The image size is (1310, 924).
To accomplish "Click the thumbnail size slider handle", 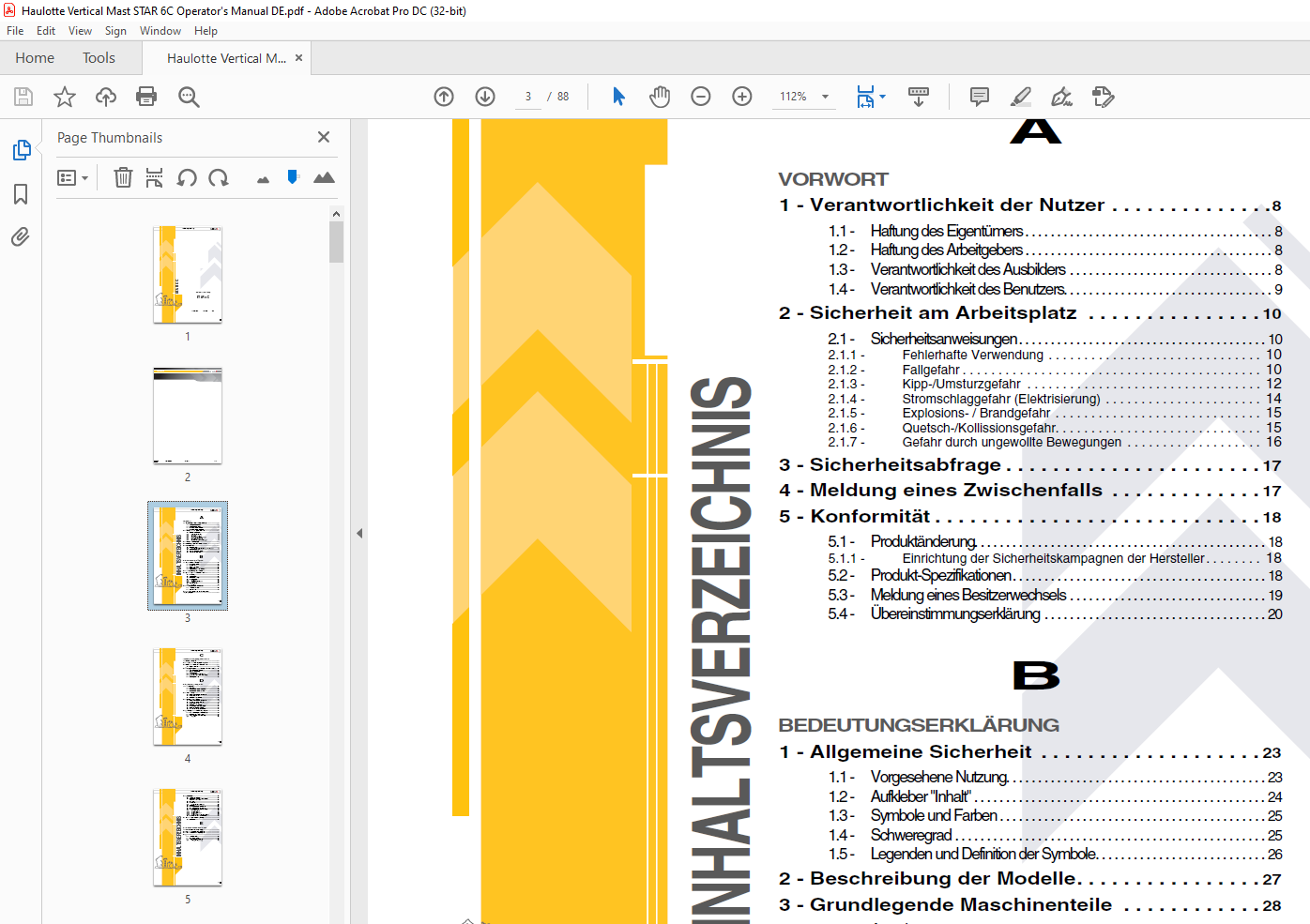I will tap(293, 176).
